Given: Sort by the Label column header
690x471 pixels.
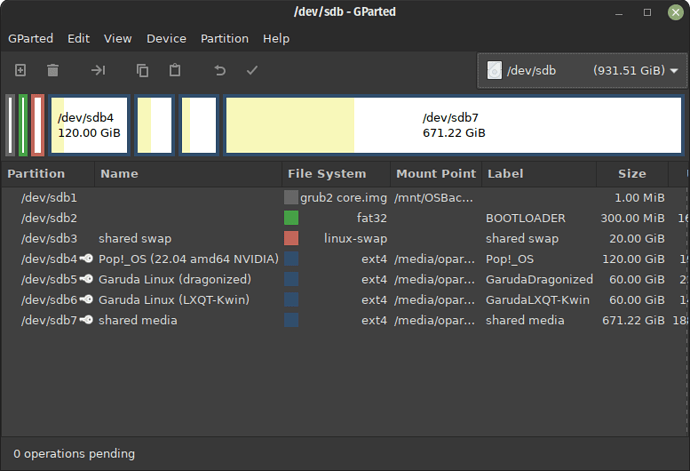Looking at the screenshot, I should point(539,174).
